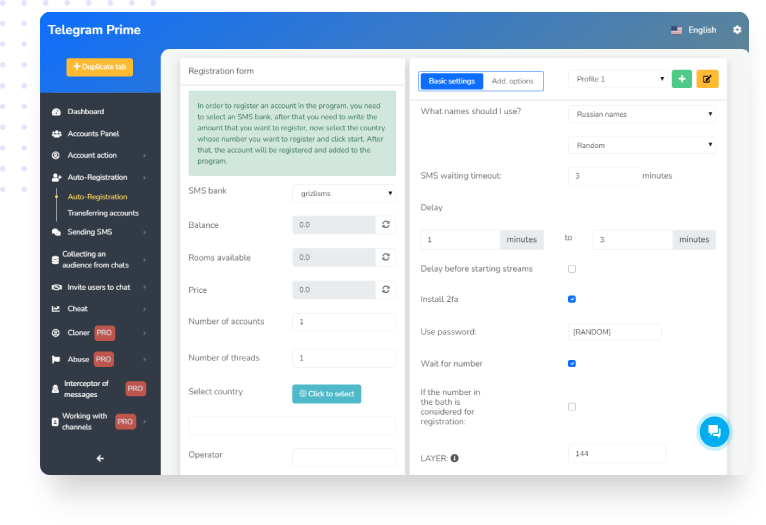The width and height of the screenshot is (766, 525).
Task: Collapse the sidebar using the left arrow
Action: (x=100, y=458)
